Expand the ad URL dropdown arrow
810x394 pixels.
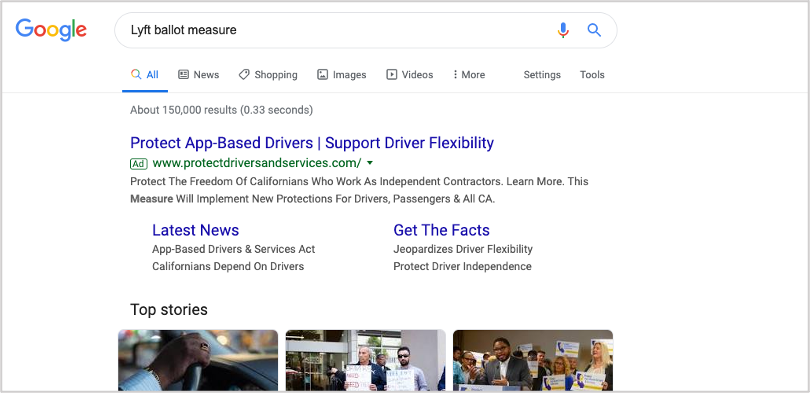pos(369,163)
